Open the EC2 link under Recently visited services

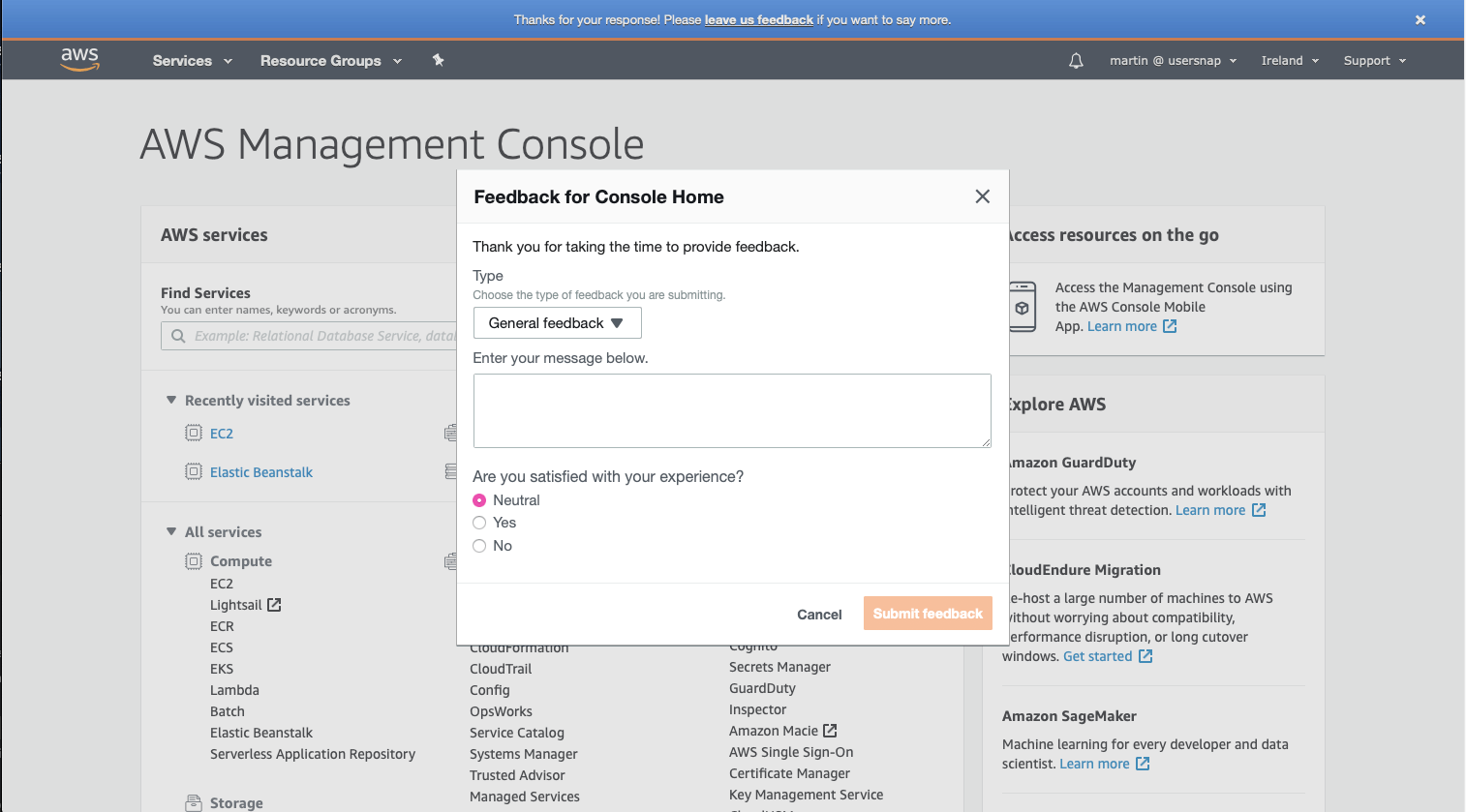[x=222, y=434]
